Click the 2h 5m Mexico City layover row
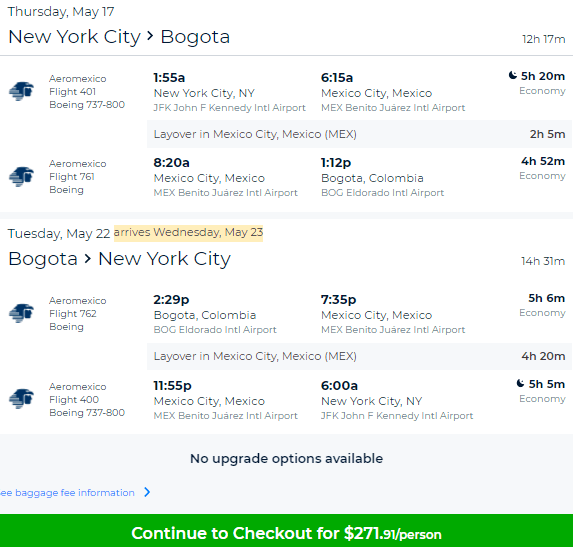 pyautogui.click(x=360, y=134)
